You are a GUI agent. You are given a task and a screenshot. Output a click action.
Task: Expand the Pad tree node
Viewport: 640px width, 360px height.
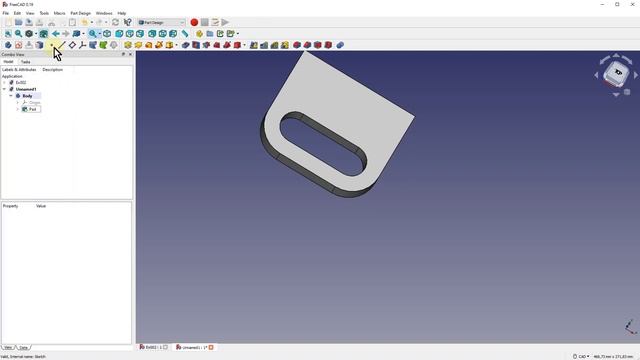[18, 109]
